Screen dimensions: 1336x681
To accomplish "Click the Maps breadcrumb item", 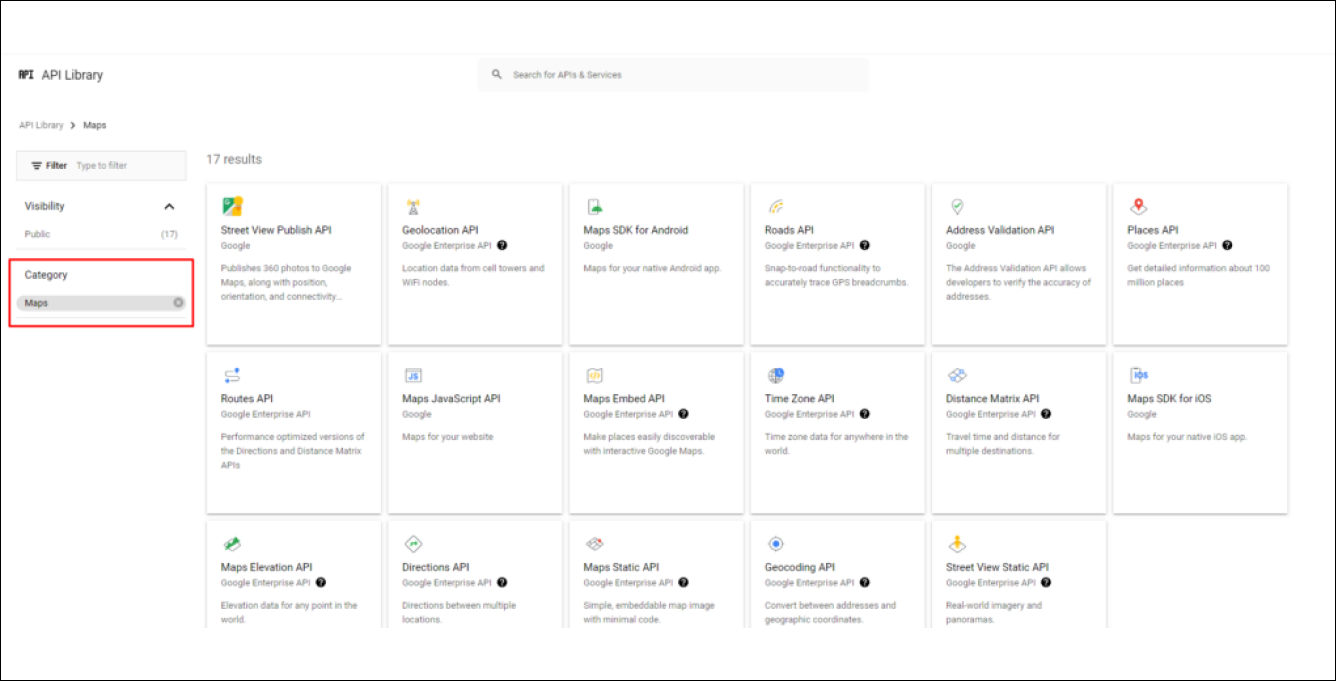I will (95, 125).
